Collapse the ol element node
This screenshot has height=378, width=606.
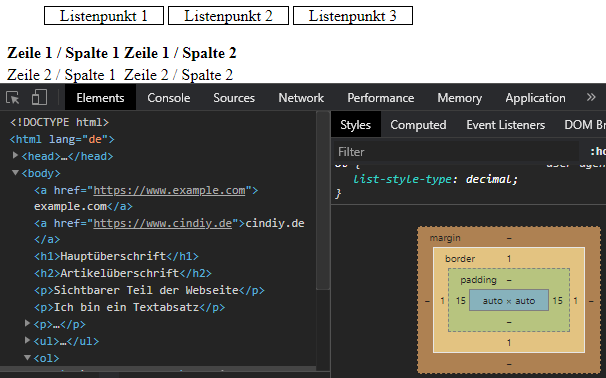pyautogui.click(x=27, y=358)
